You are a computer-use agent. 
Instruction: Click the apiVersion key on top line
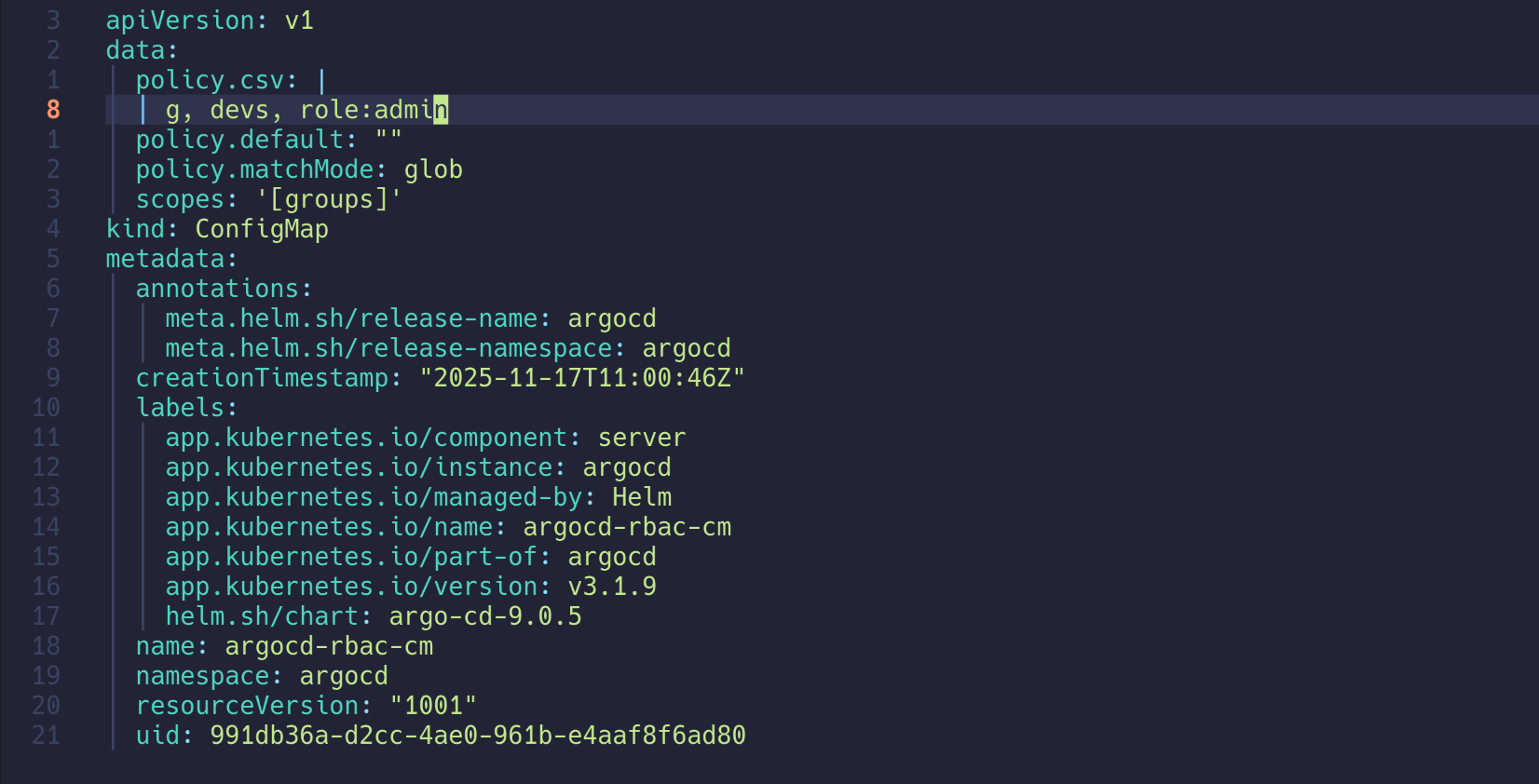pos(180,20)
